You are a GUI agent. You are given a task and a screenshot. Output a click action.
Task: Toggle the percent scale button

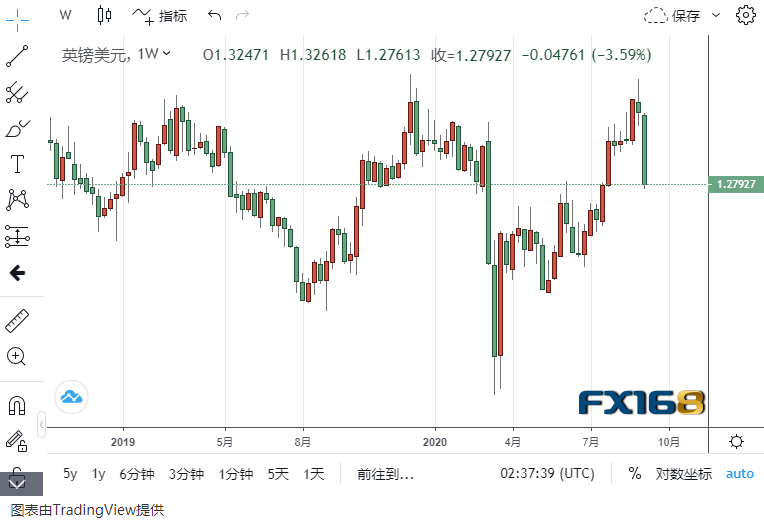click(634, 474)
